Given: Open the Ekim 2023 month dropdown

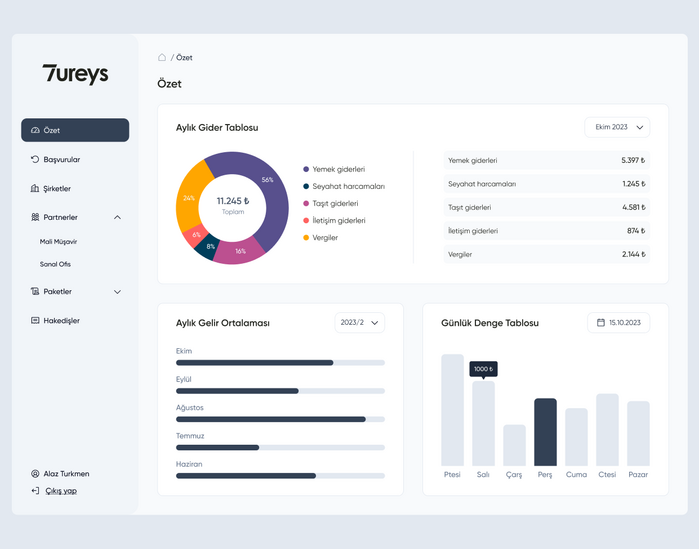Looking at the screenshot, I should click(x=617, y=127).
